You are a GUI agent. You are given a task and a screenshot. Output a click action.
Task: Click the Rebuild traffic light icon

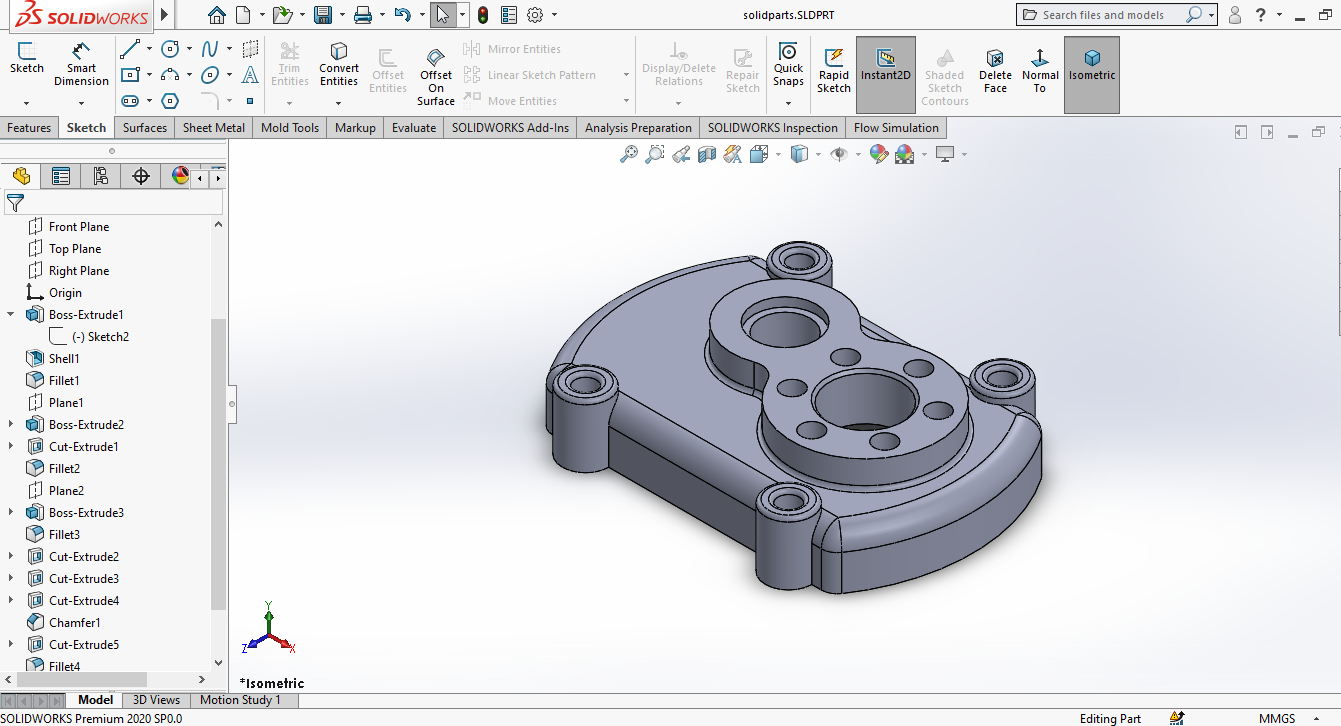tap(483, 15)
